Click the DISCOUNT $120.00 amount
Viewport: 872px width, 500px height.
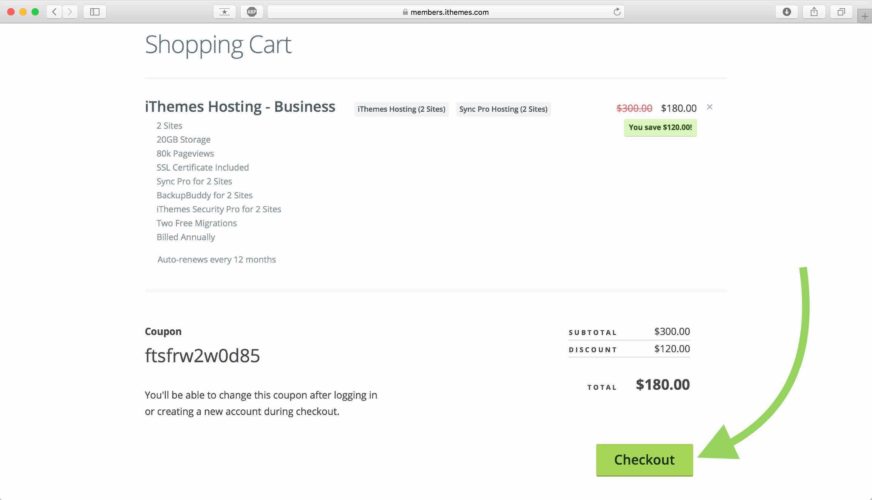point(672,349)
